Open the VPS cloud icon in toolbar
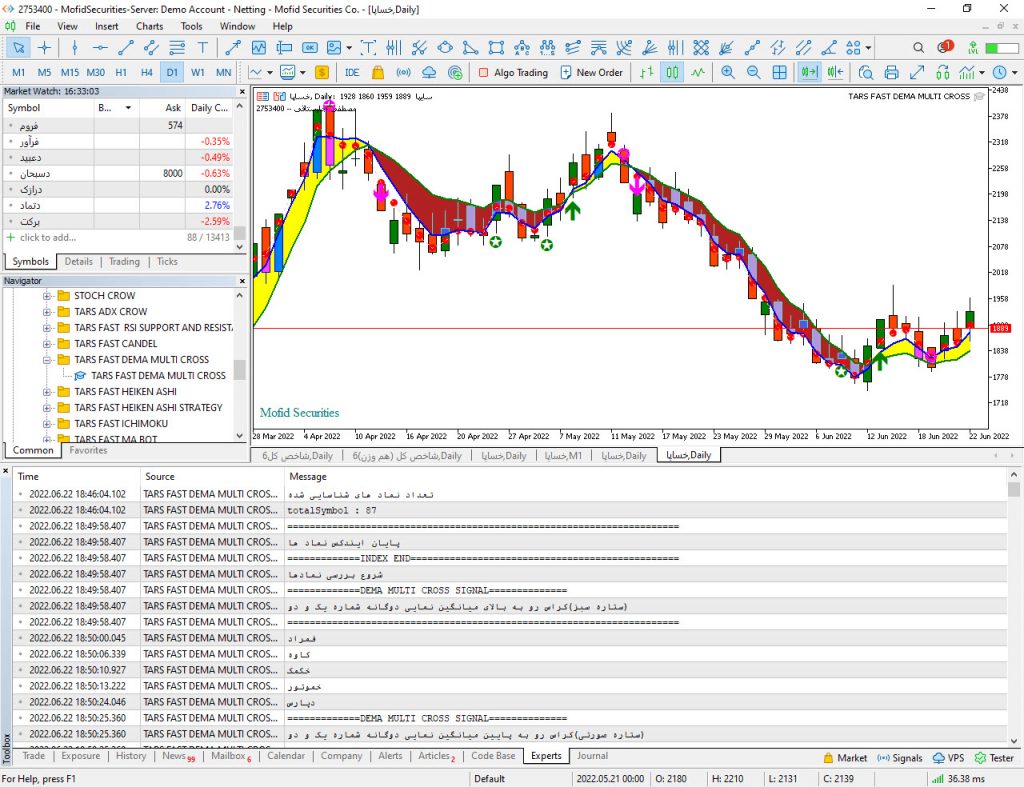 [429, 72]
